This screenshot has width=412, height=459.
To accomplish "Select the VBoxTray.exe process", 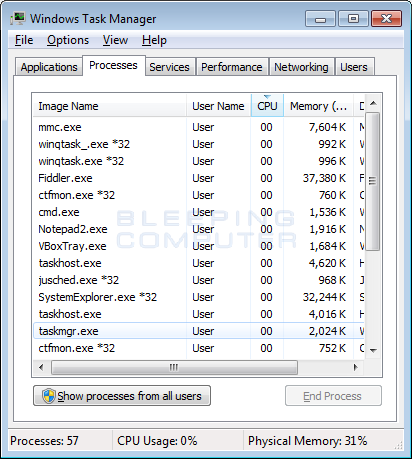I will tap(199, 246).
